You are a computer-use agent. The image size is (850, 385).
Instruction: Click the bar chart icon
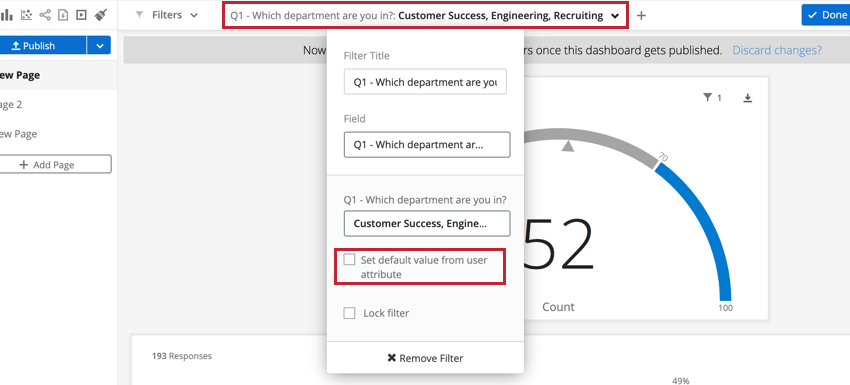click(7, 15)
